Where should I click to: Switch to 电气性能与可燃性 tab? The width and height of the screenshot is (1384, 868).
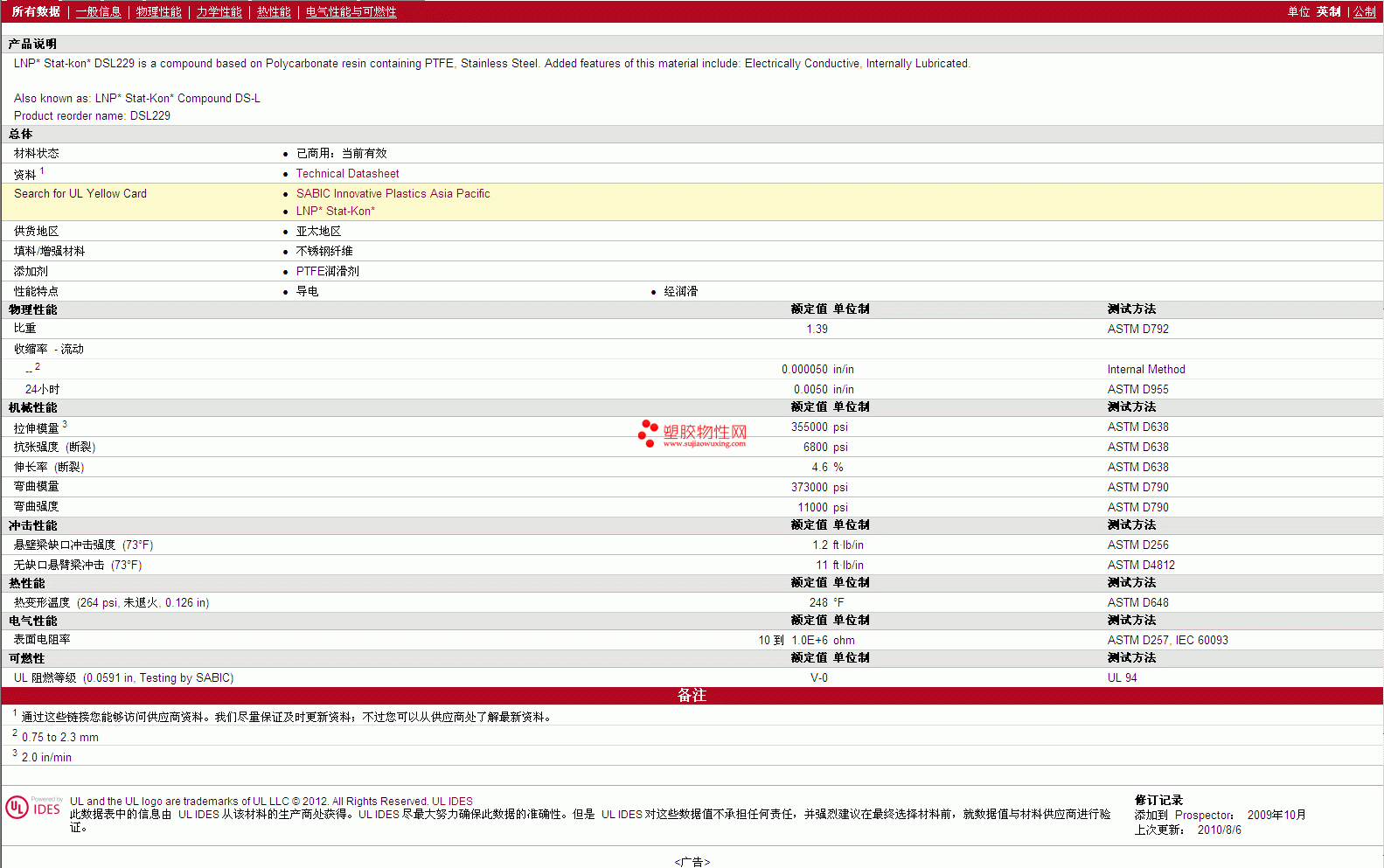[351, 11]
